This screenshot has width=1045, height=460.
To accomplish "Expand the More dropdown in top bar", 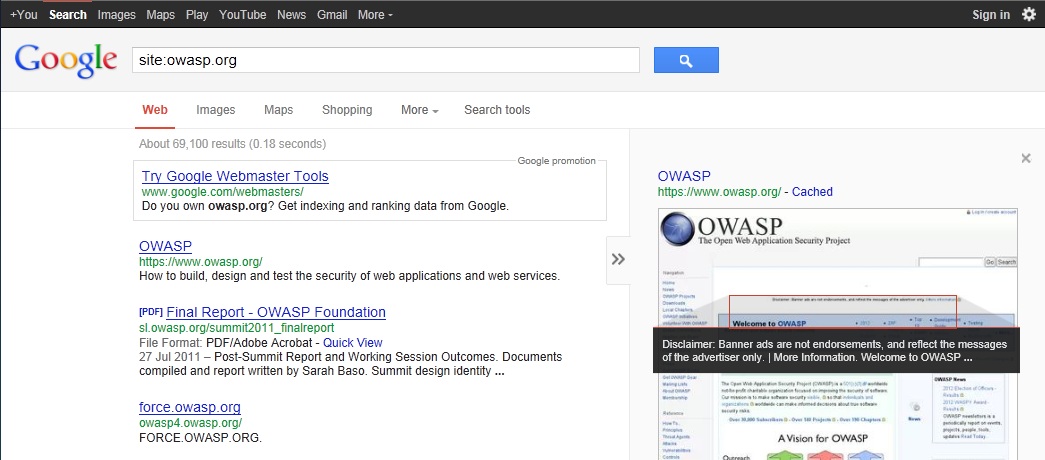I will [x=375, y=15].
